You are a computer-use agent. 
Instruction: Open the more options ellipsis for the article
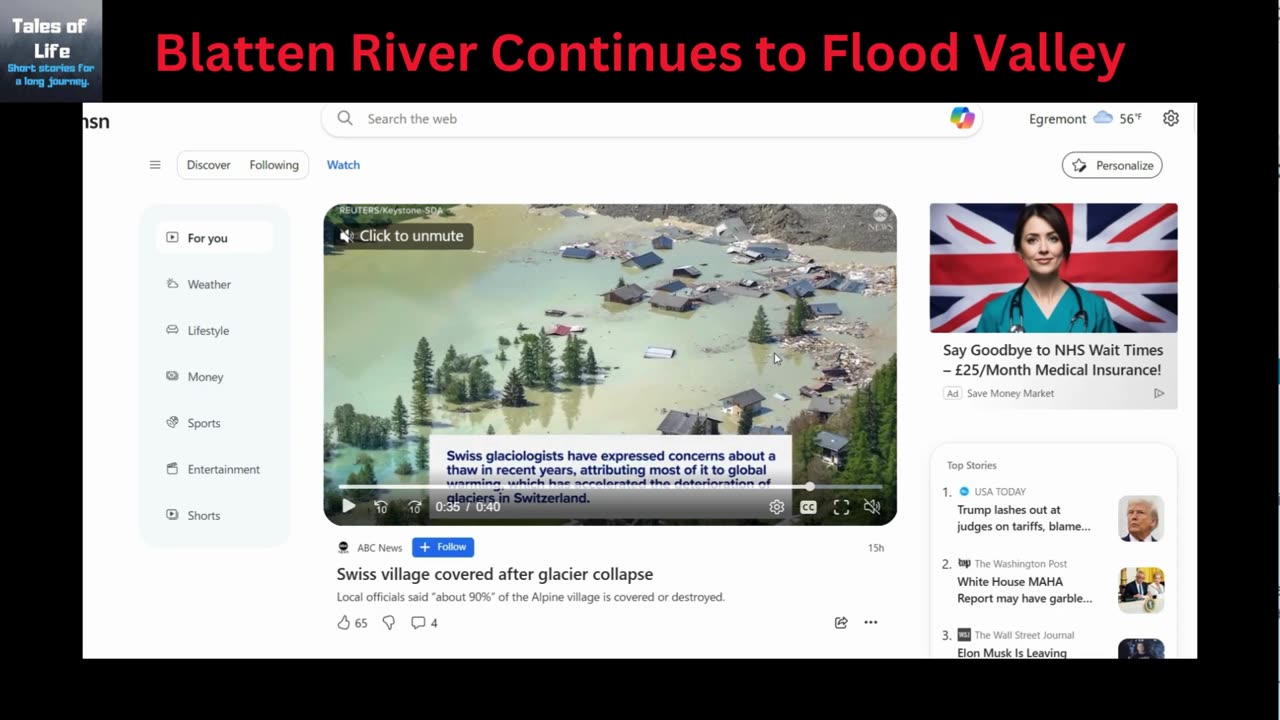tap(871, 622)
